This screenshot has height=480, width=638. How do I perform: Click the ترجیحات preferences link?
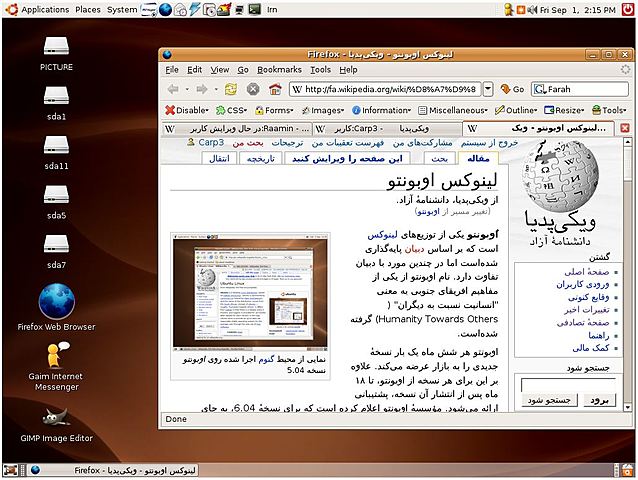coord(287,143)
